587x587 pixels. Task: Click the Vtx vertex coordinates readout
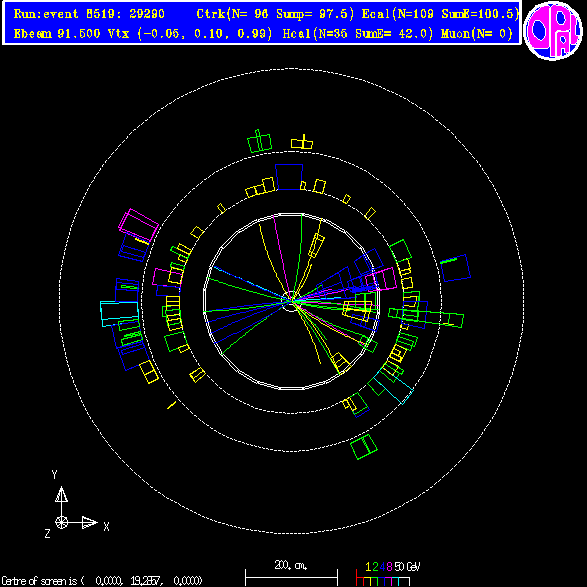pos(190,34)
